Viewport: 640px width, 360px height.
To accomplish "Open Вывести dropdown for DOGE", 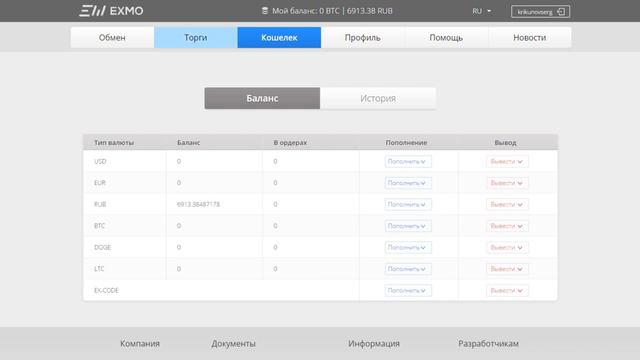I will (x=507, y=248).
